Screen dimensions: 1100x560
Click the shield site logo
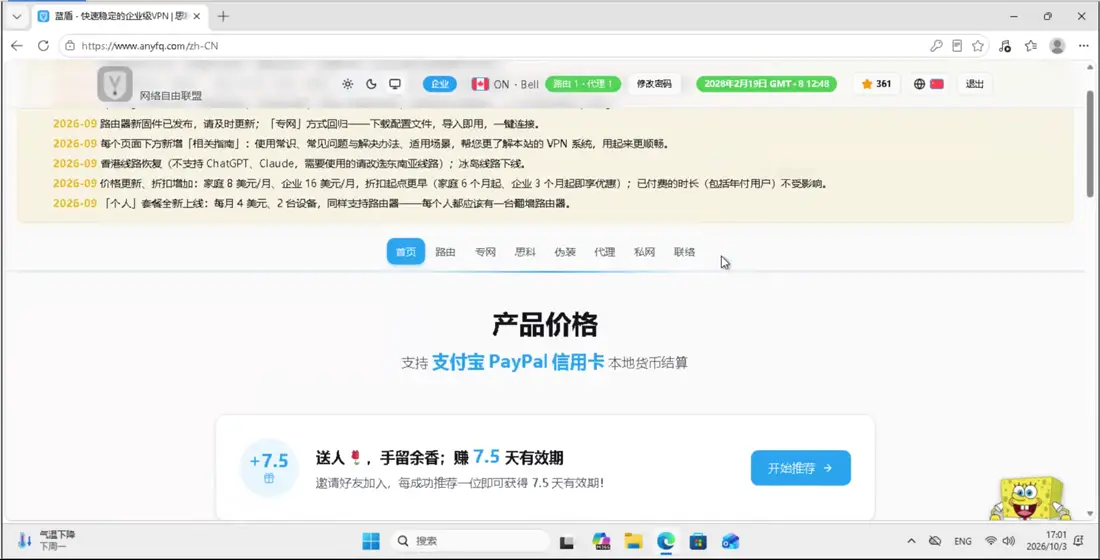(114, 84)
